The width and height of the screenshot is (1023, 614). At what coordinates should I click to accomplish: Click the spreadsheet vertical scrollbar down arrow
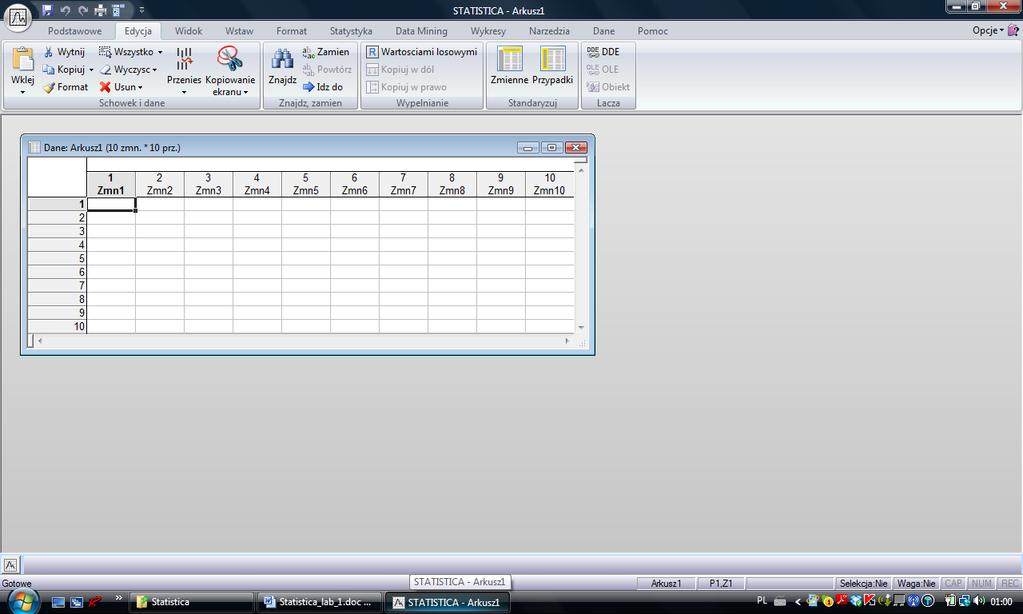[x=581, y=328]
